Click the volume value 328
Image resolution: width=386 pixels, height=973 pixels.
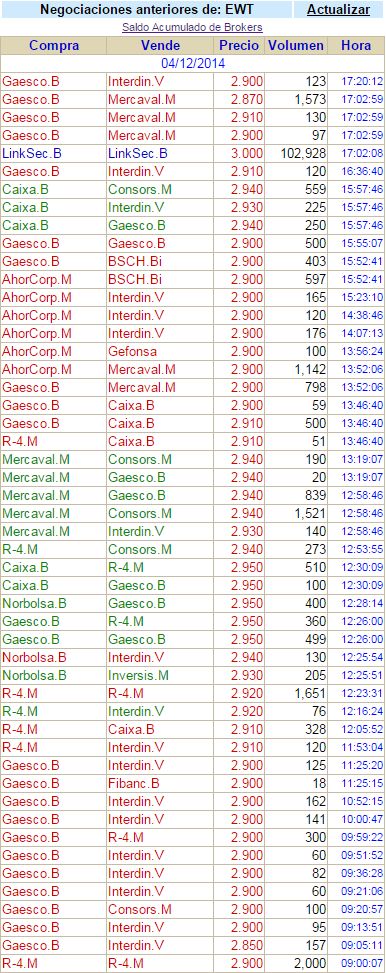[x=316, y=729]
